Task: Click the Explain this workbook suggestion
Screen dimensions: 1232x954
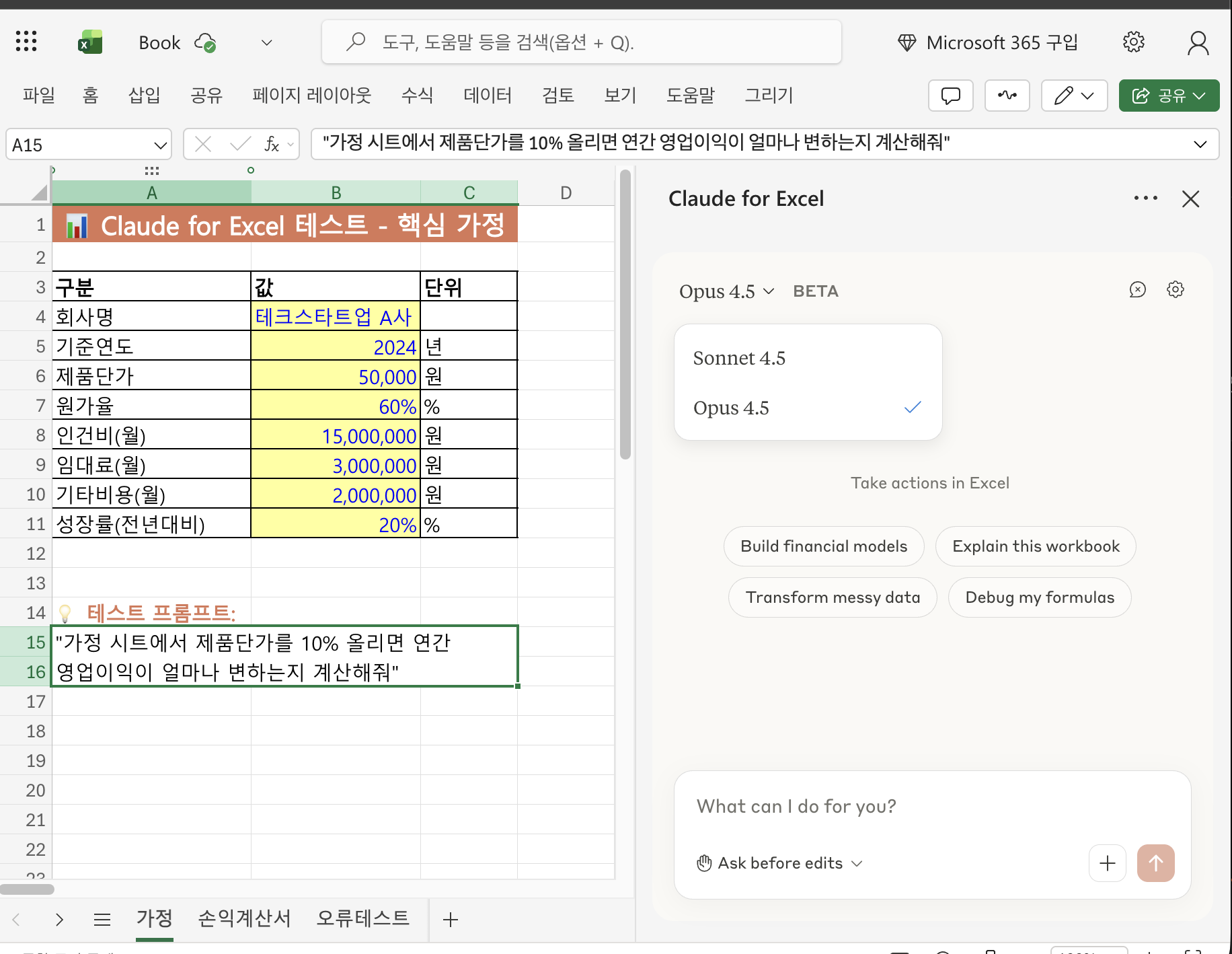Action: (1036, 546)
